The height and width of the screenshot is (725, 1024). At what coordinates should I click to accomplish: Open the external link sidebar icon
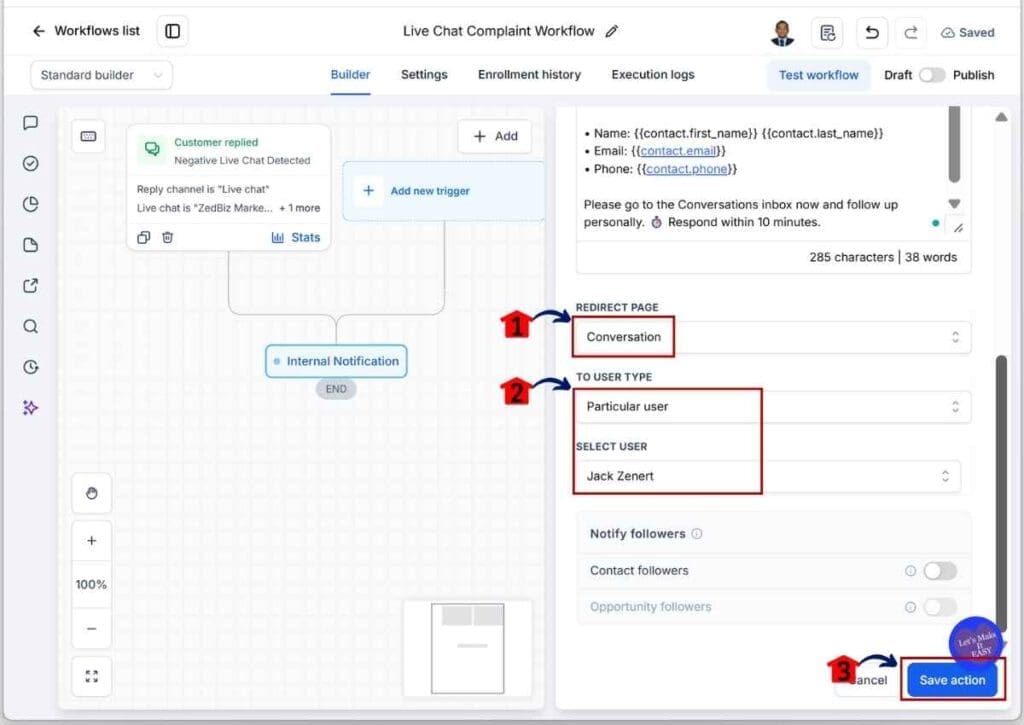pos(31,285)
